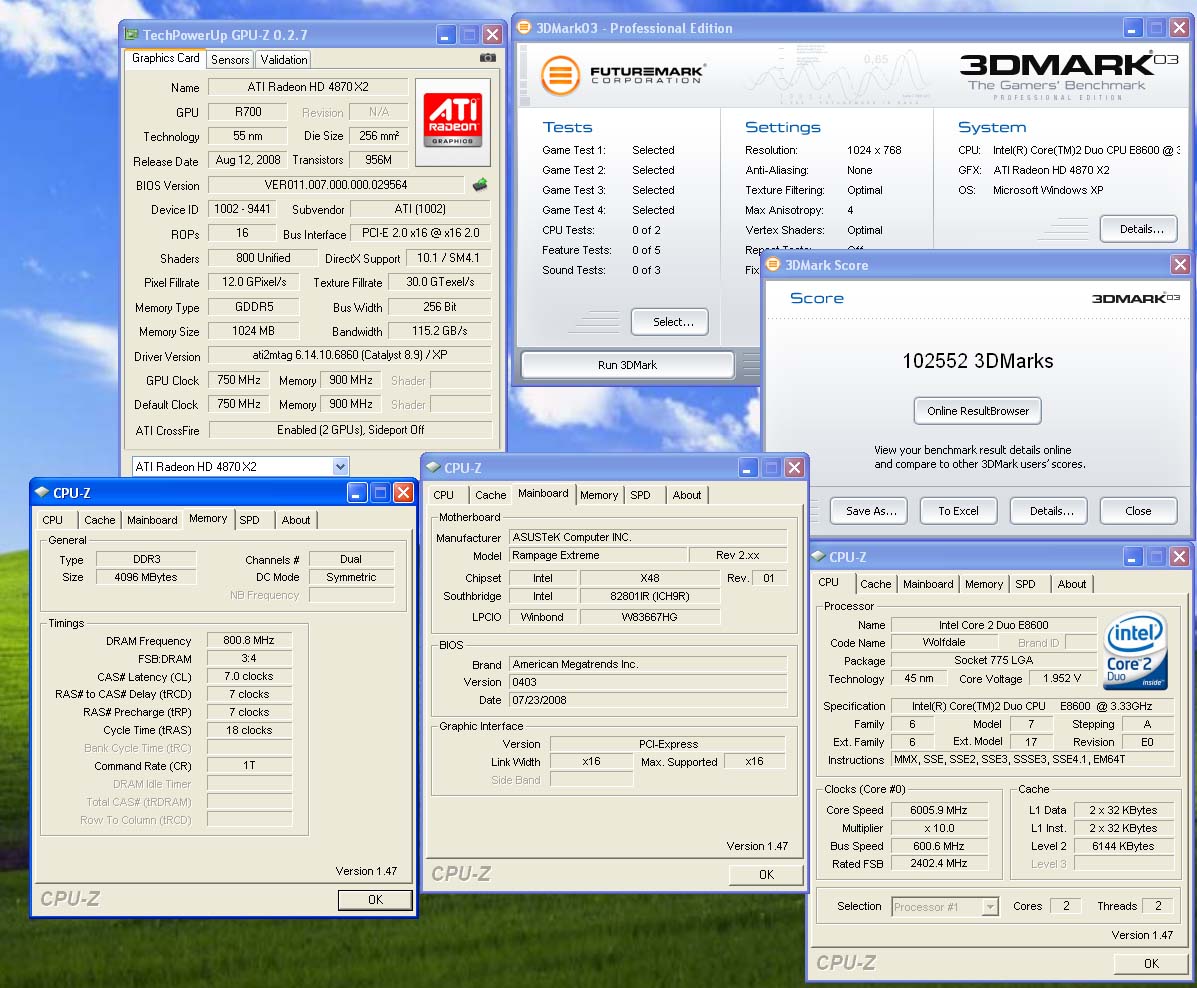Click the Bandwidth value 115.2 GB/s
Image resolution: width=1197 pixels, height=988 pixels.
440,331
